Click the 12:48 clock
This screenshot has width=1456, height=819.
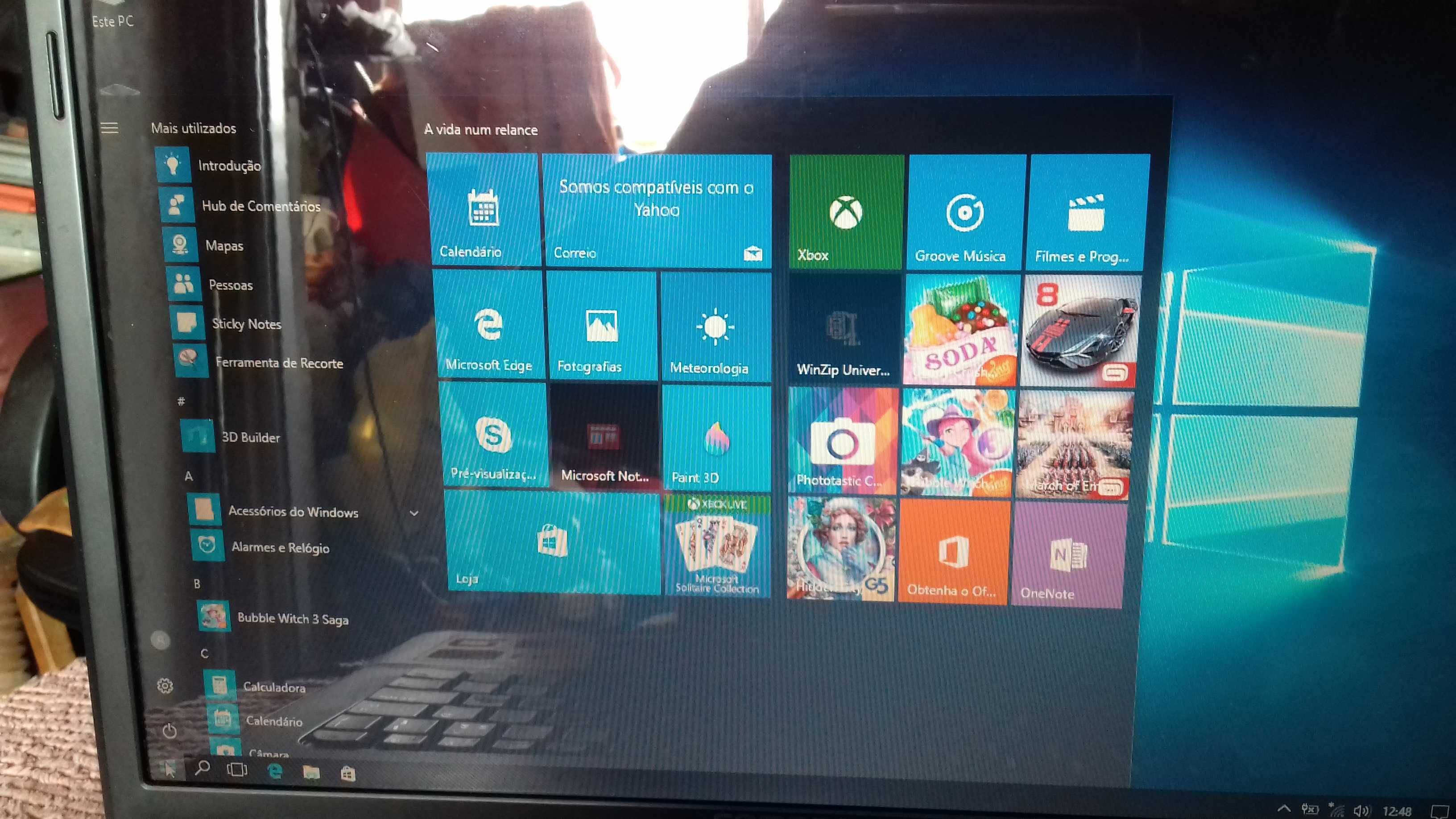[1397, 812]
